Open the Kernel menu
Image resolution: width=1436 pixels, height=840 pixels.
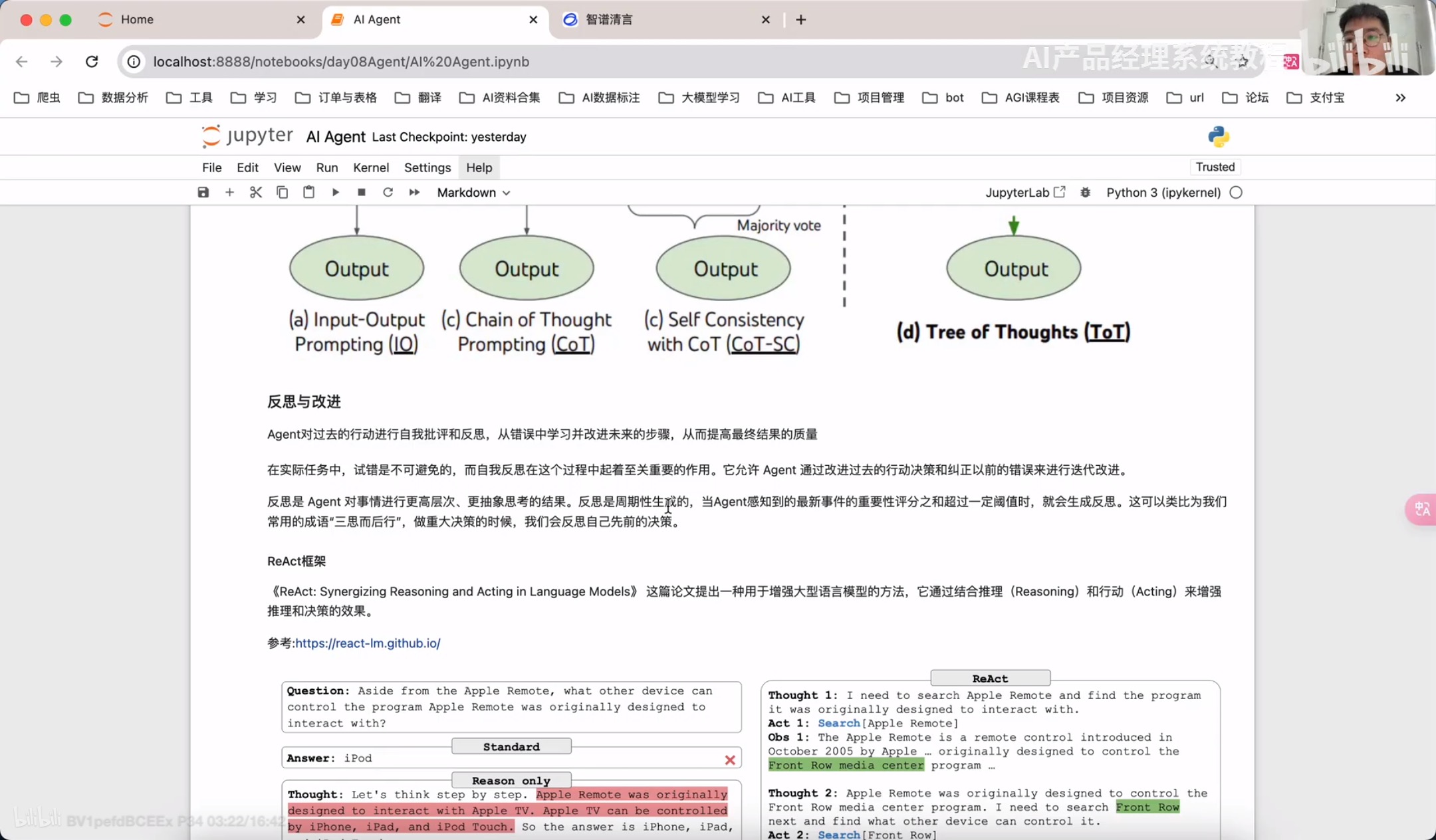pos(370,167)
